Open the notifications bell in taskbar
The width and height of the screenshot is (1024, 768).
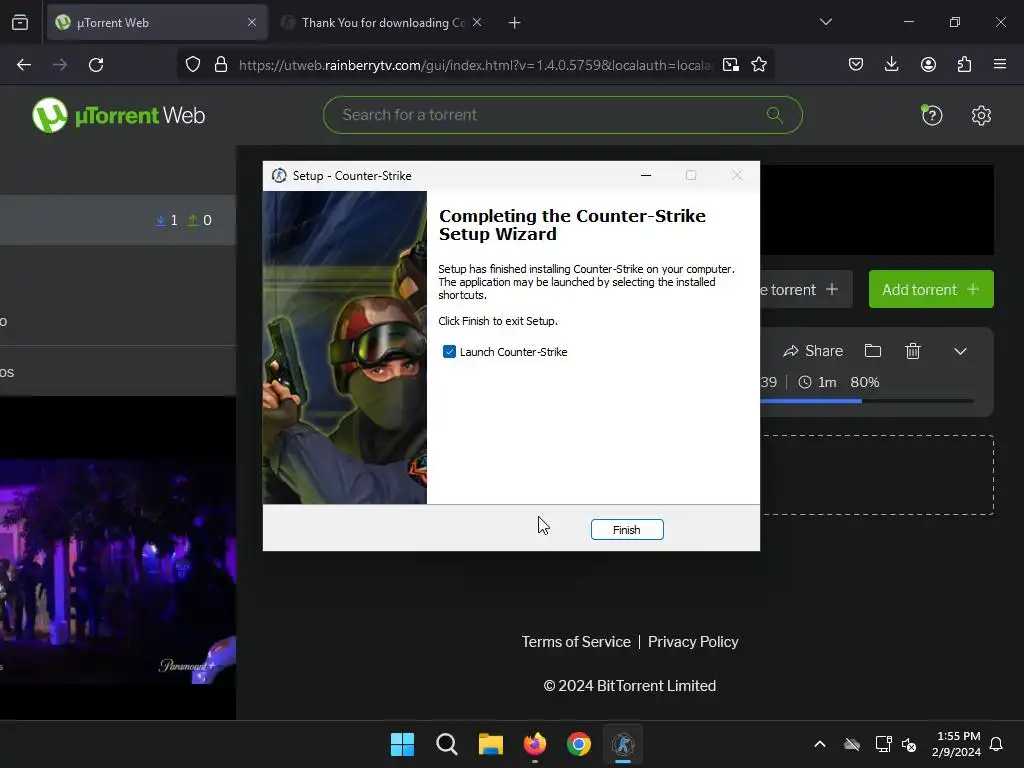tap(997, 744)
